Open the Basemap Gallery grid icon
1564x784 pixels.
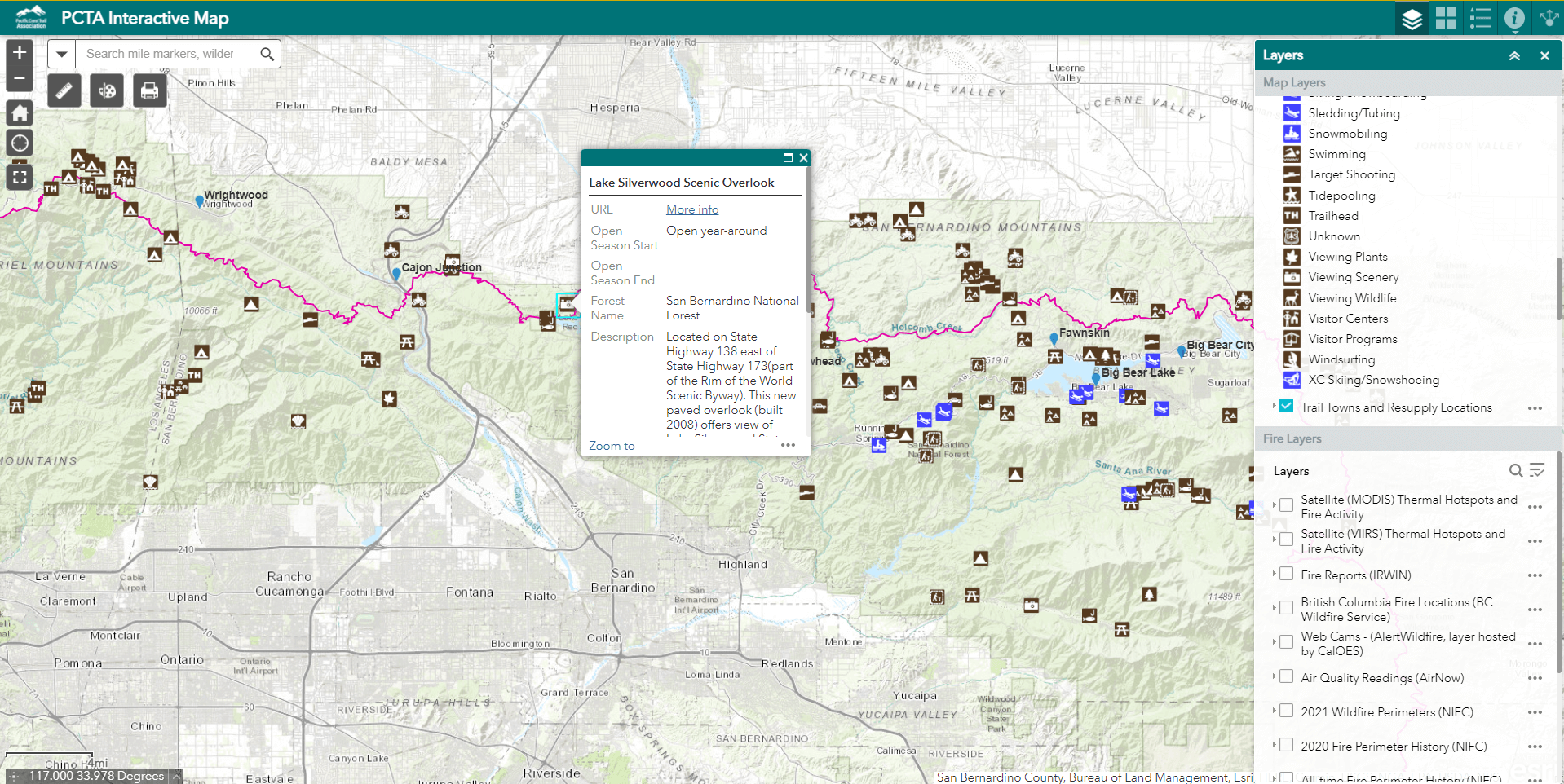1446,18
